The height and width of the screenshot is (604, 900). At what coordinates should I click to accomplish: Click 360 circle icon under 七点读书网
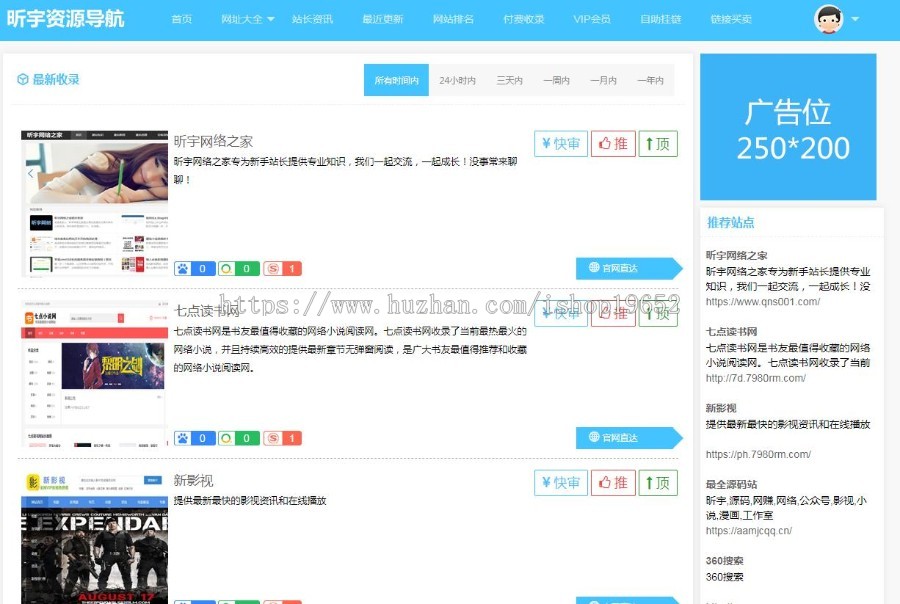pos(227,438)
